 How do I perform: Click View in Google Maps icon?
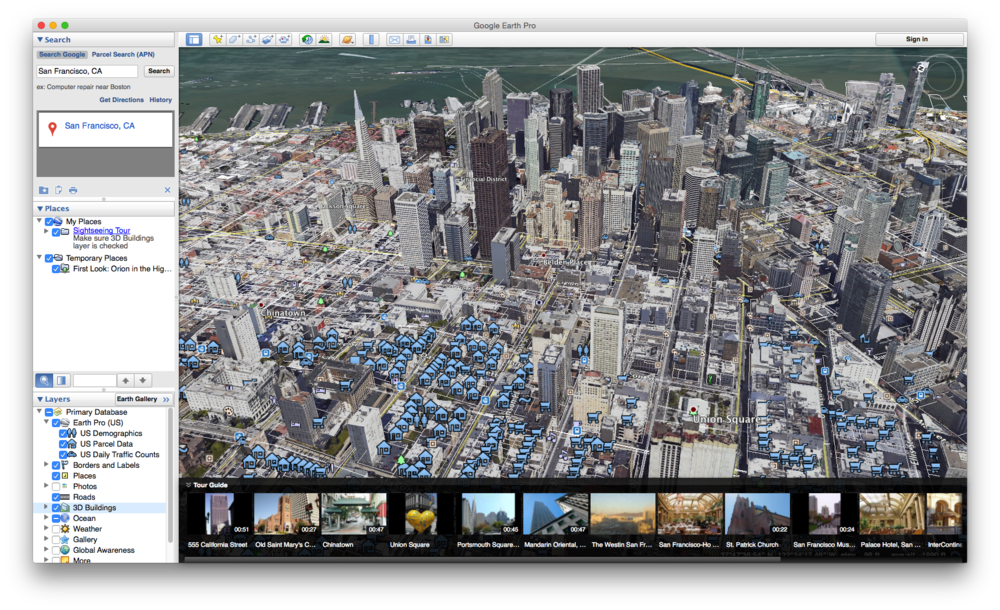coord(445,40)
